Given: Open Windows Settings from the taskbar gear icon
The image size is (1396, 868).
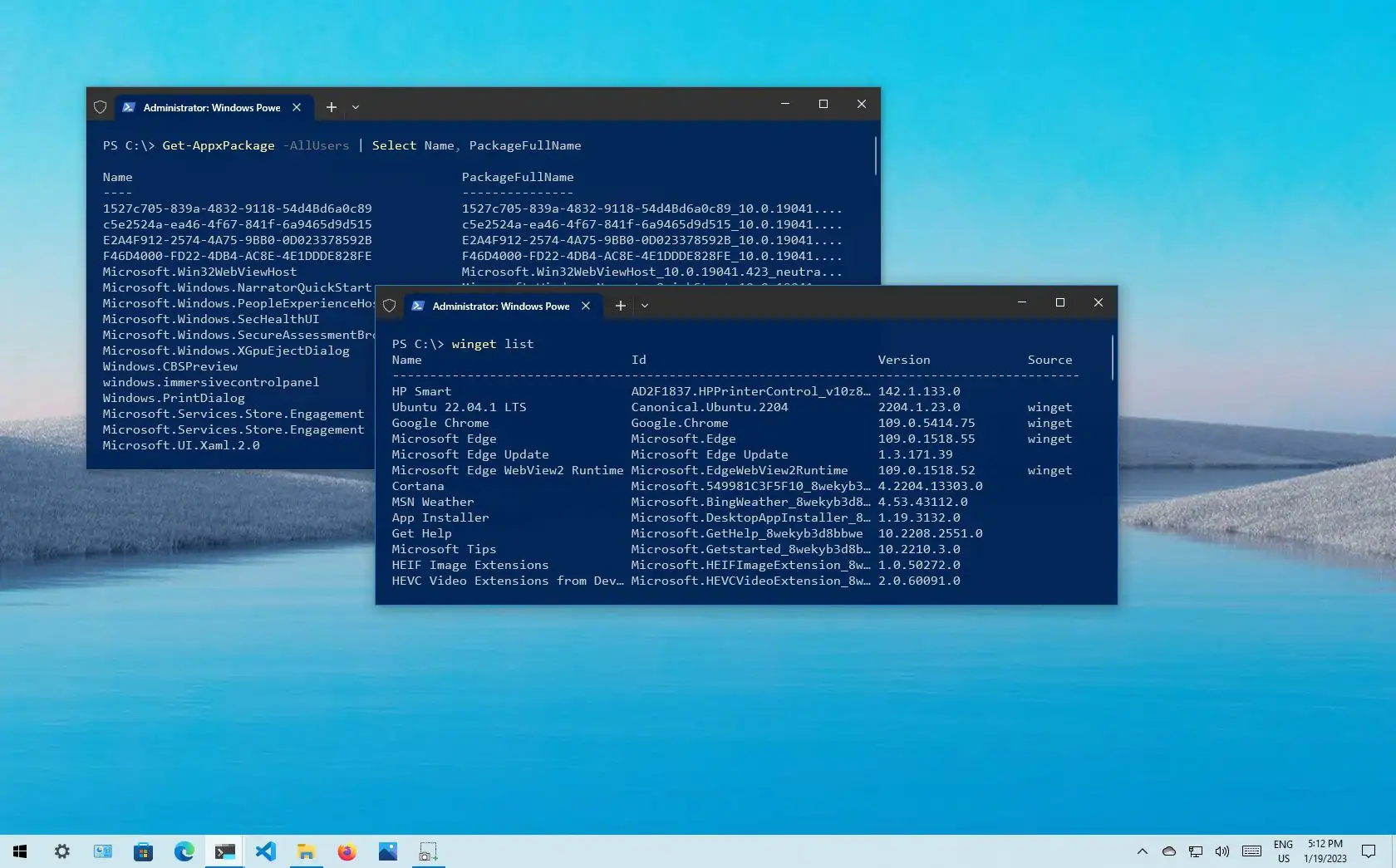Looking at the screenshot, I should (x=62, y=851).
